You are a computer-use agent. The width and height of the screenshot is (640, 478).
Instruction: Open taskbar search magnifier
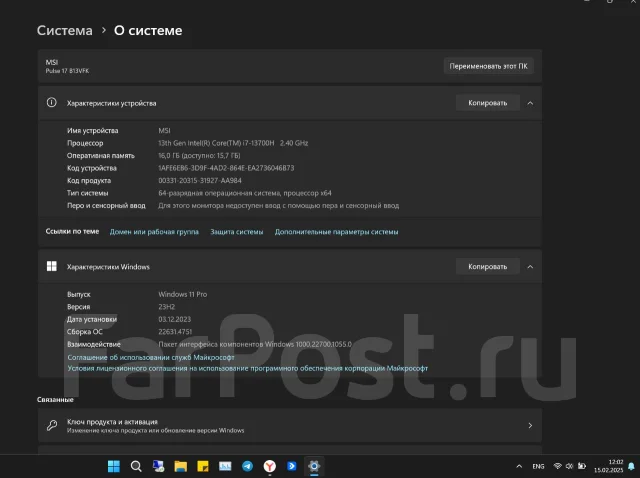click(x=136, y=466)
